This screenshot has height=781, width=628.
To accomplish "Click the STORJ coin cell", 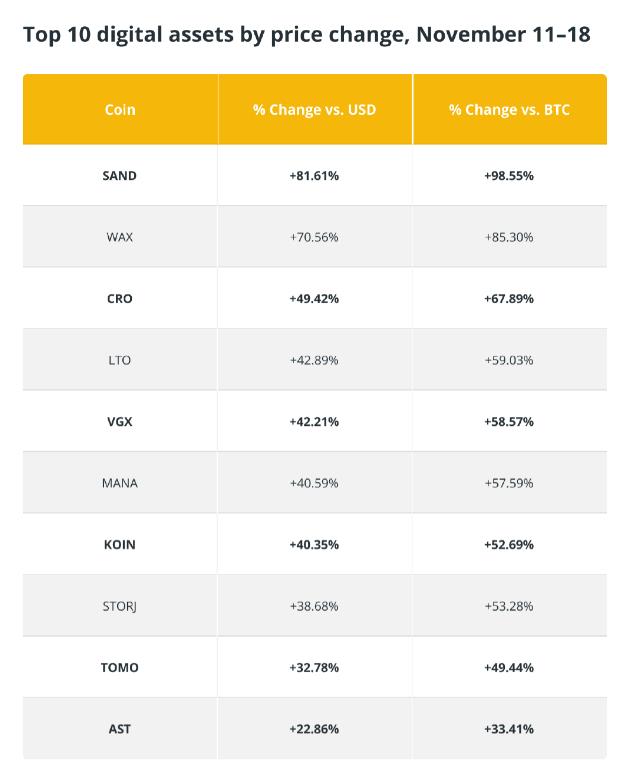I will click(120, 606).
